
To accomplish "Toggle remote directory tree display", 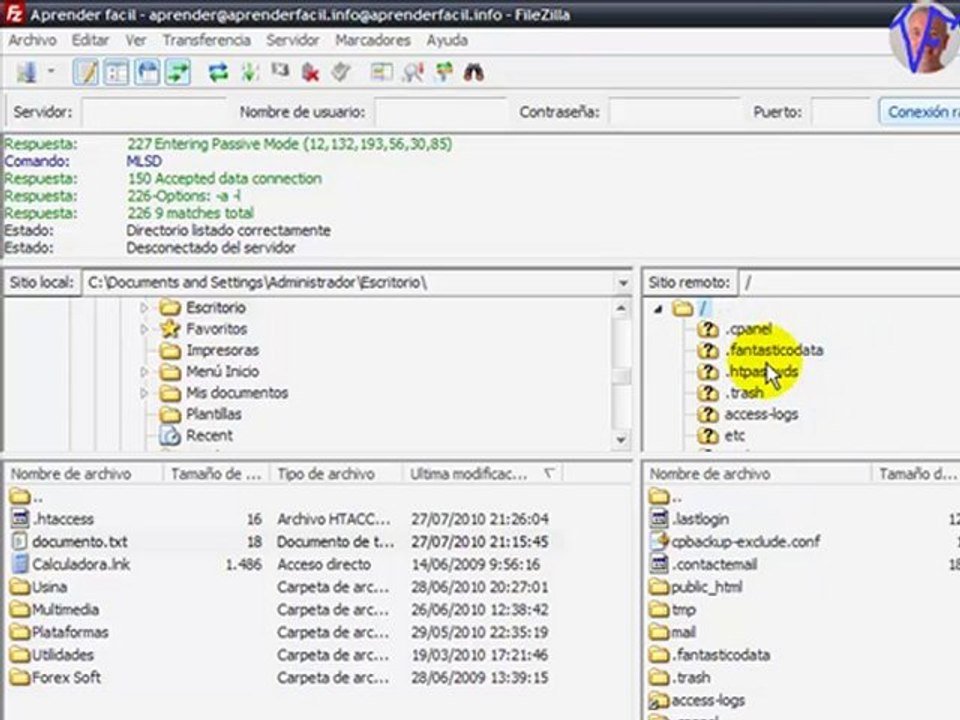I will [147, 73].
